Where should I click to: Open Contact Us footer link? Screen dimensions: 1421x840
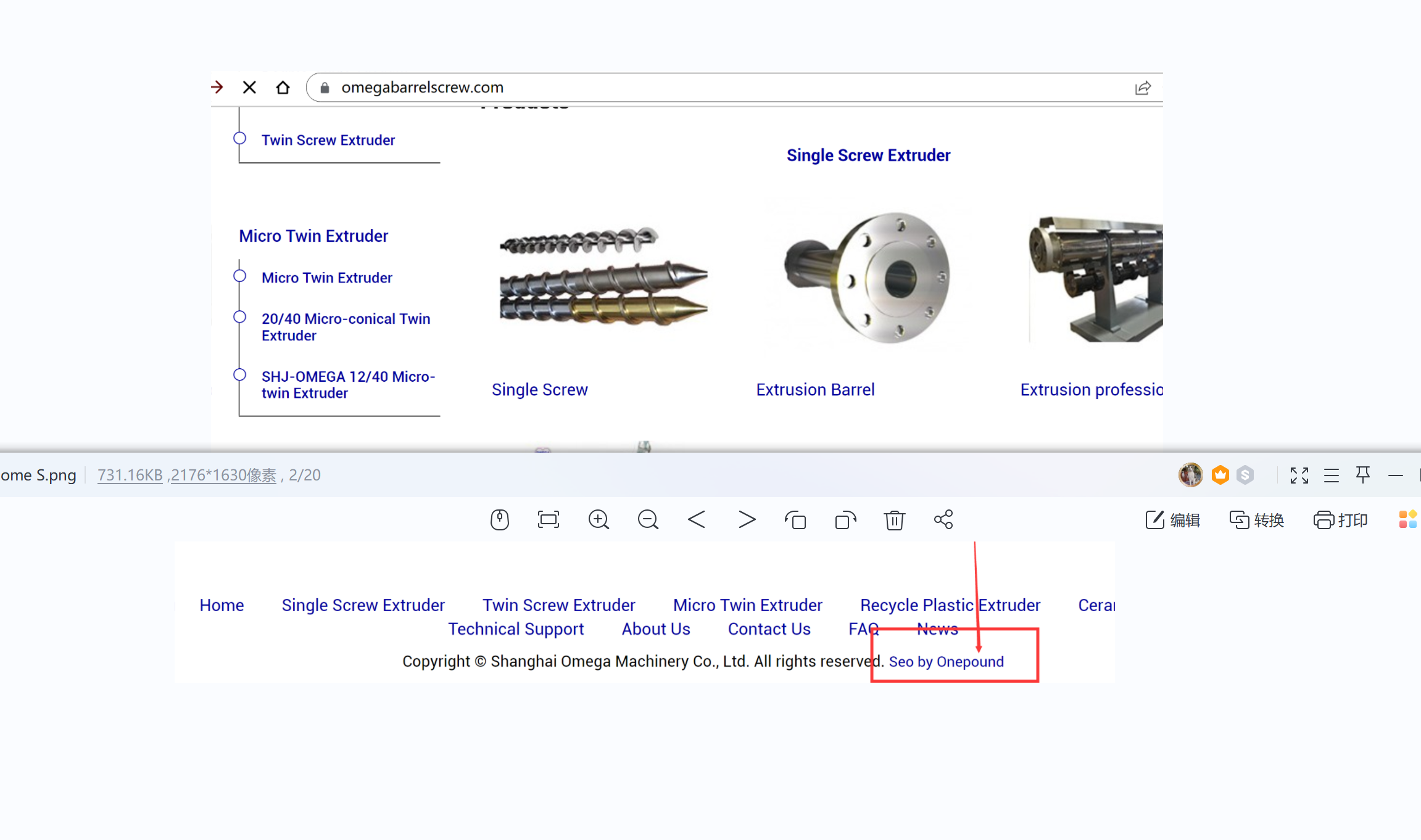coord(769,629)
